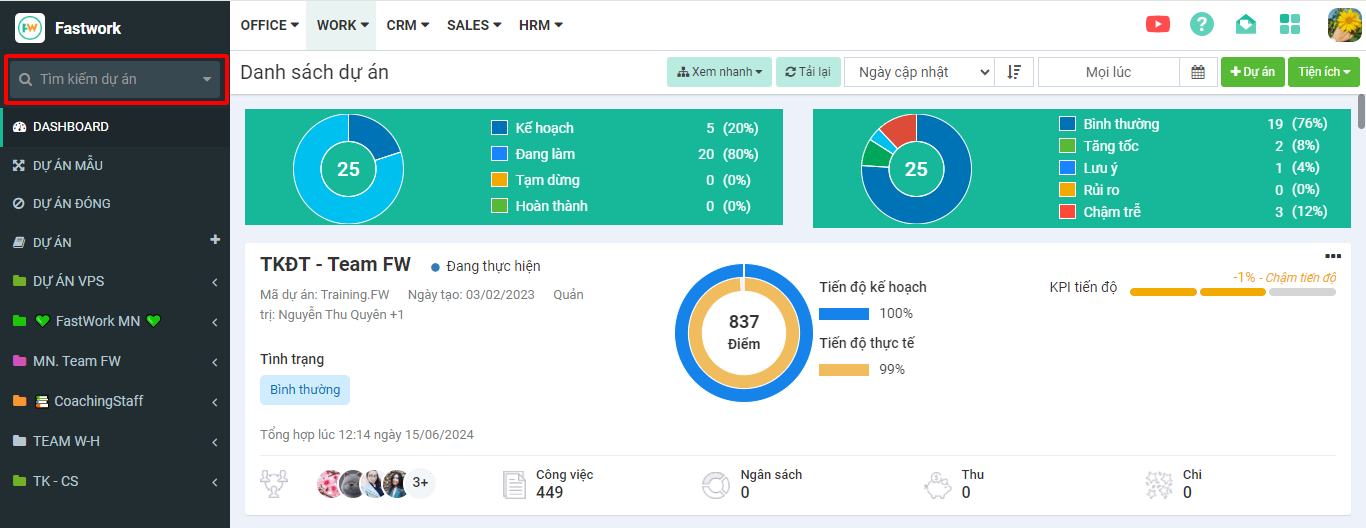Screen dimensions: 1366x528
Task: Click the Tải lại reload button
Action: pos(808,72)
